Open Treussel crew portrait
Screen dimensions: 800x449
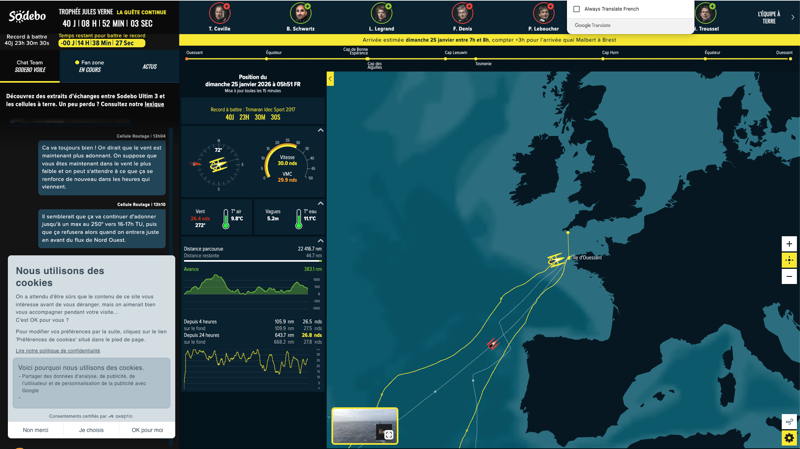[705, 14]
